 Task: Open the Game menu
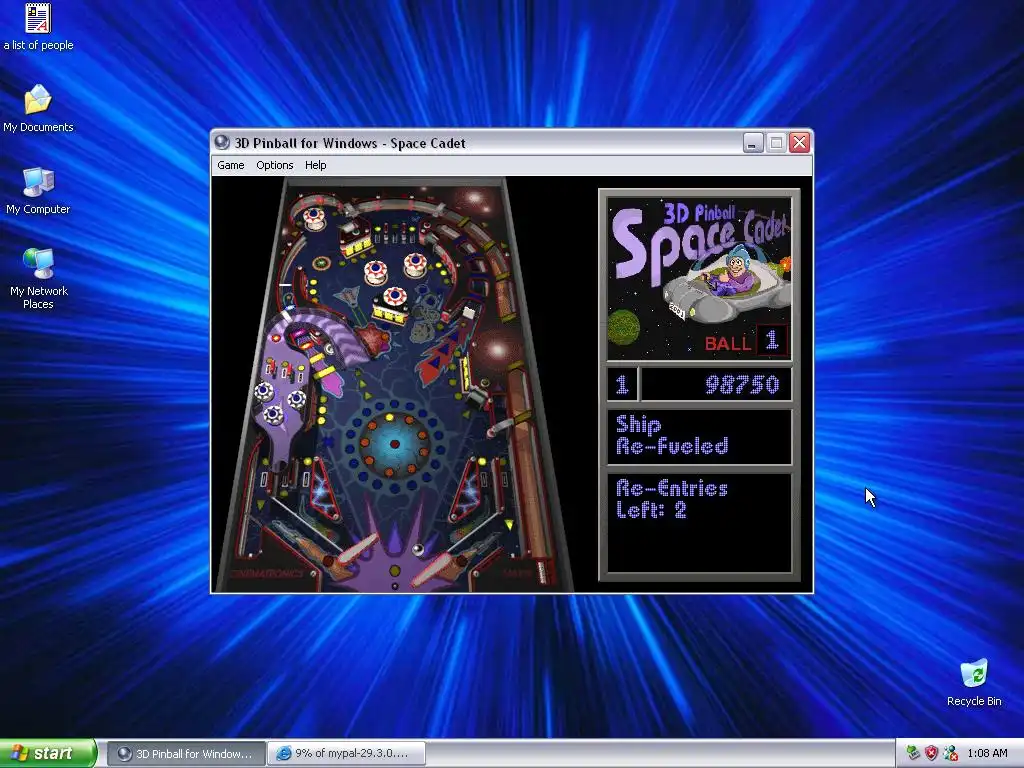click(231, 165)
